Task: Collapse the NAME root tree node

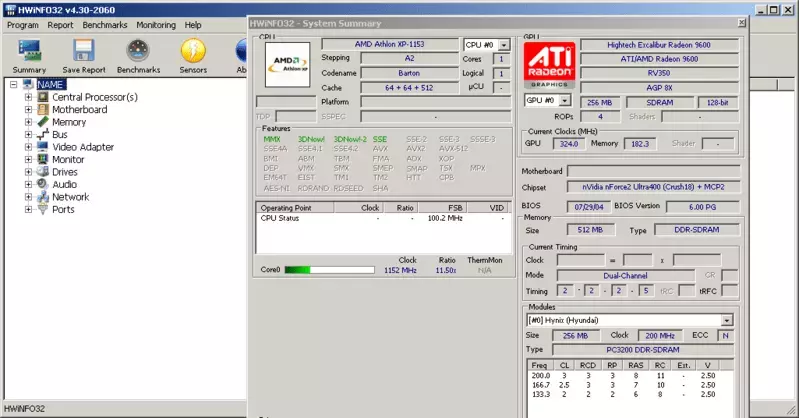Action: click(x=14, y=85)
